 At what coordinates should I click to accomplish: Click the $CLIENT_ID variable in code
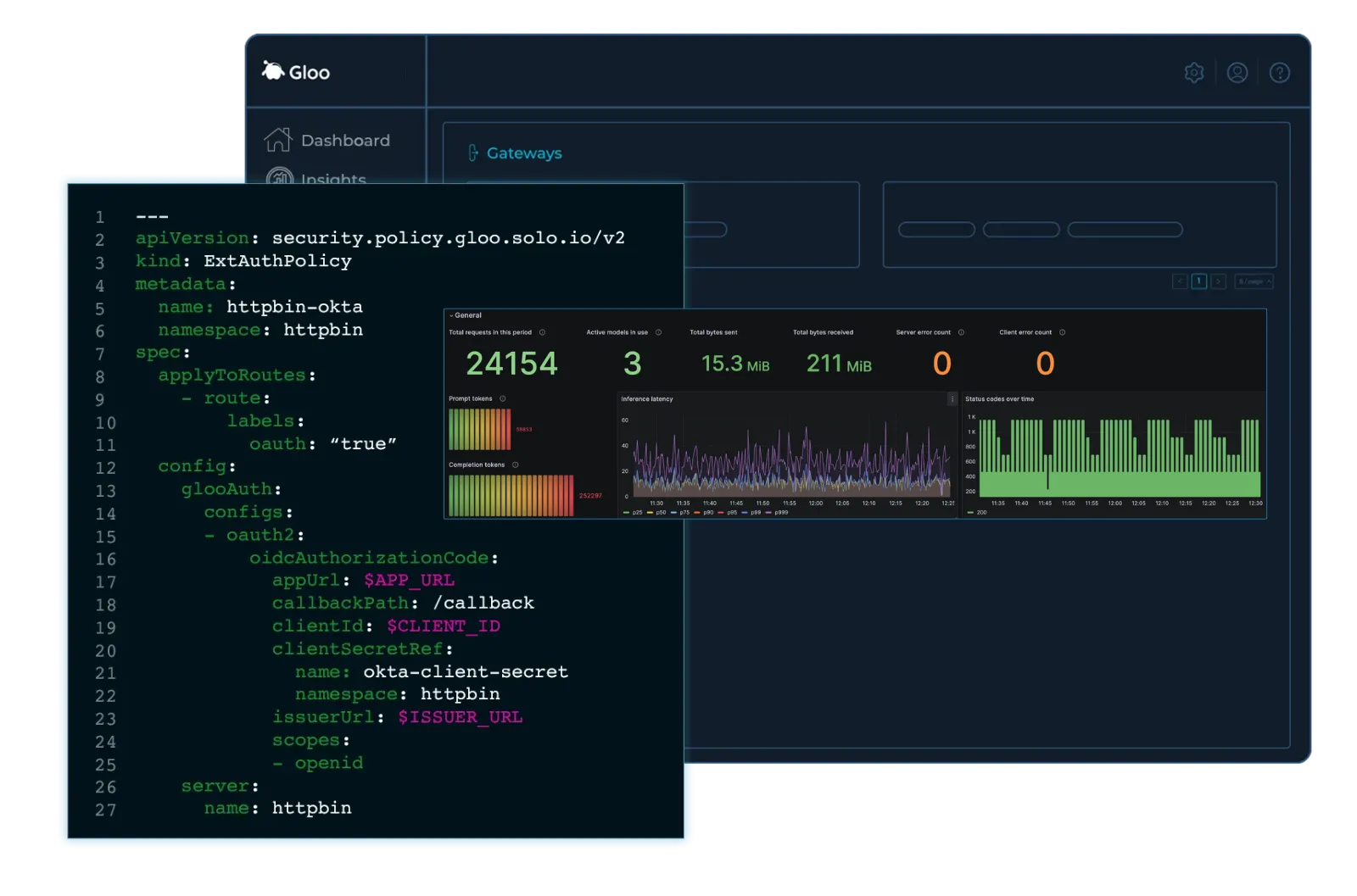click(444, 626)
